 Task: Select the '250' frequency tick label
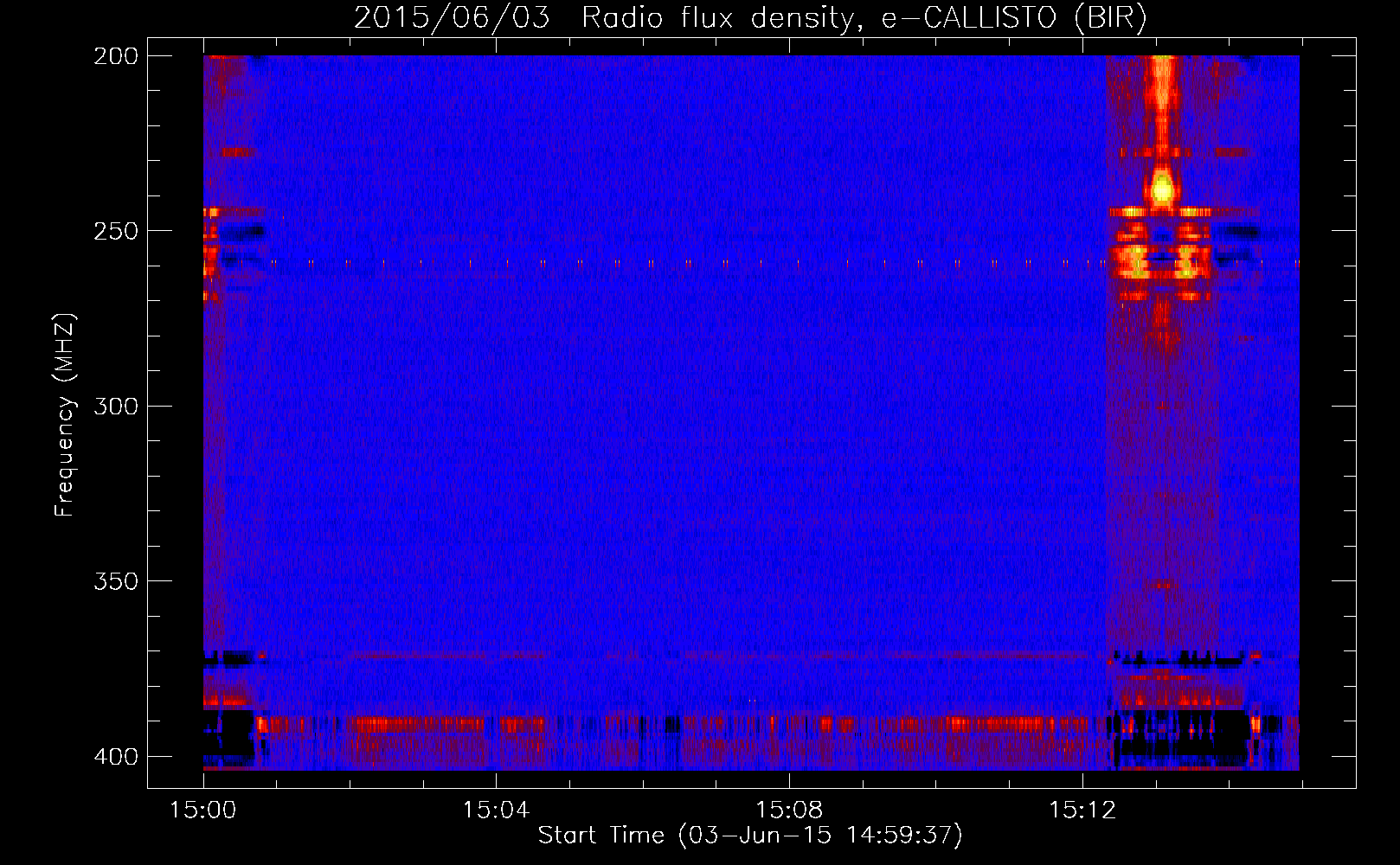[116, 231]
